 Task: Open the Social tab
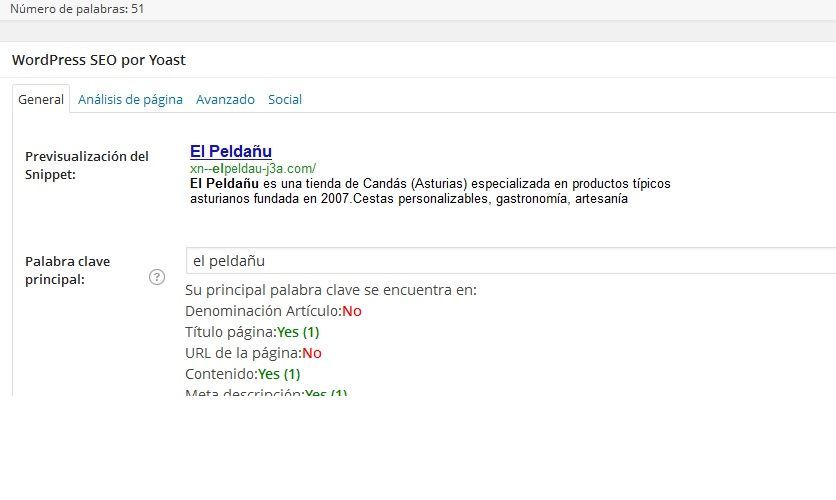(285, 100)
